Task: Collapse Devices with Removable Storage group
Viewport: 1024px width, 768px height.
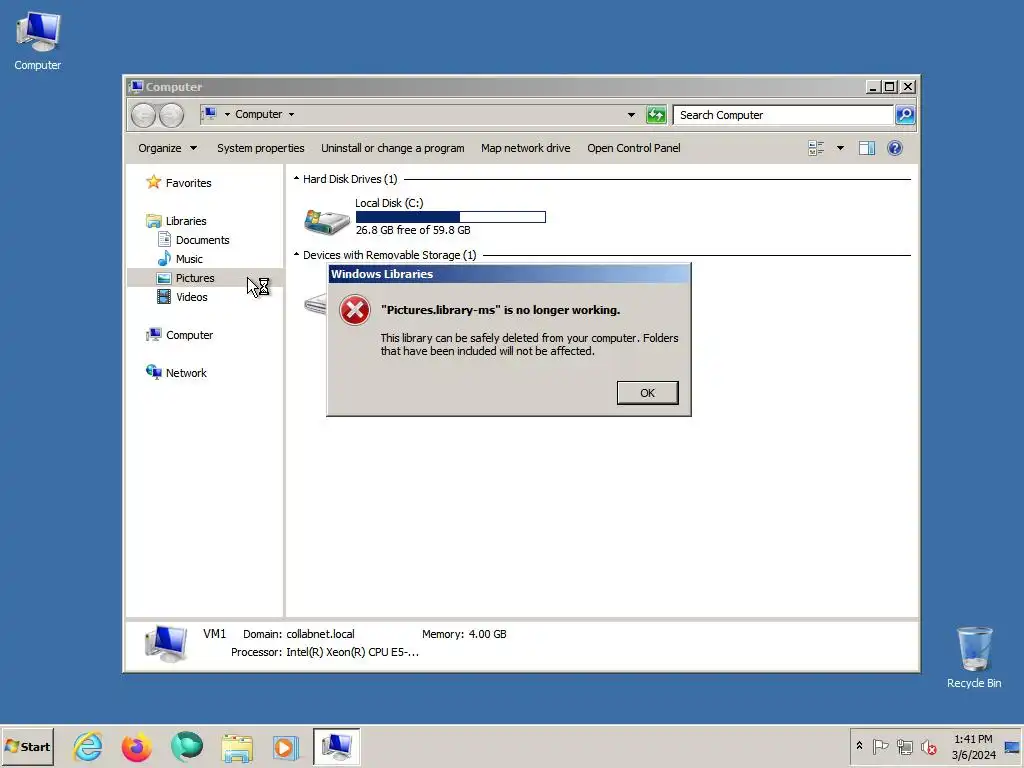Action: coord(296,254)
